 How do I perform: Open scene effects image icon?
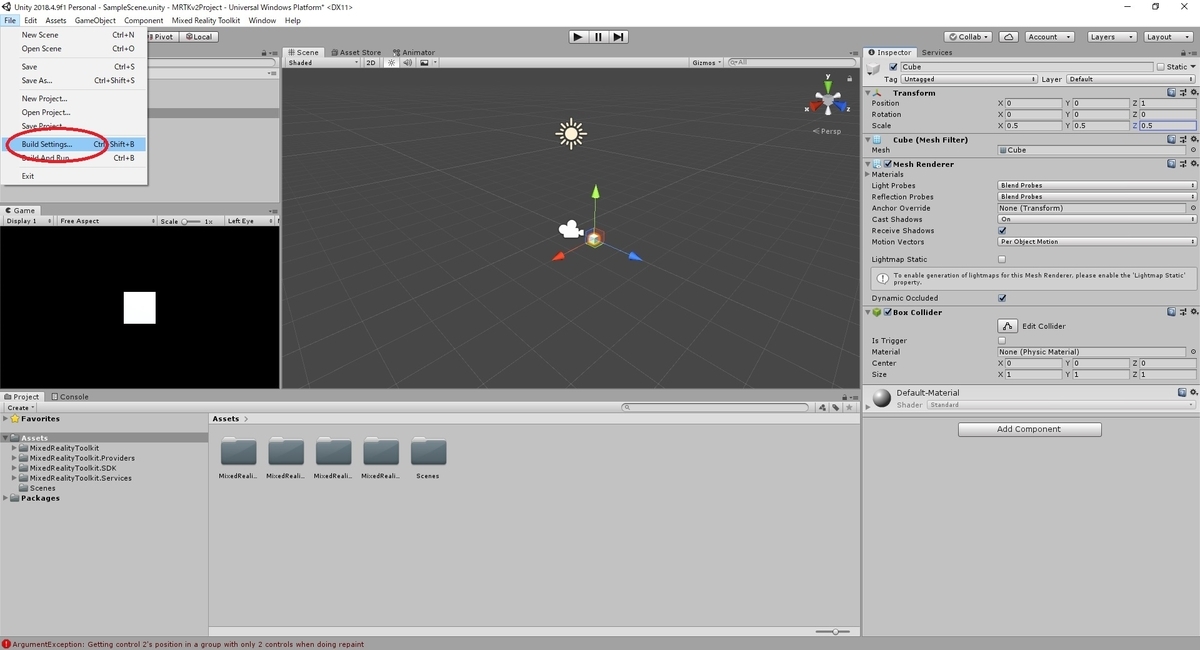click(x=424, y=63)
